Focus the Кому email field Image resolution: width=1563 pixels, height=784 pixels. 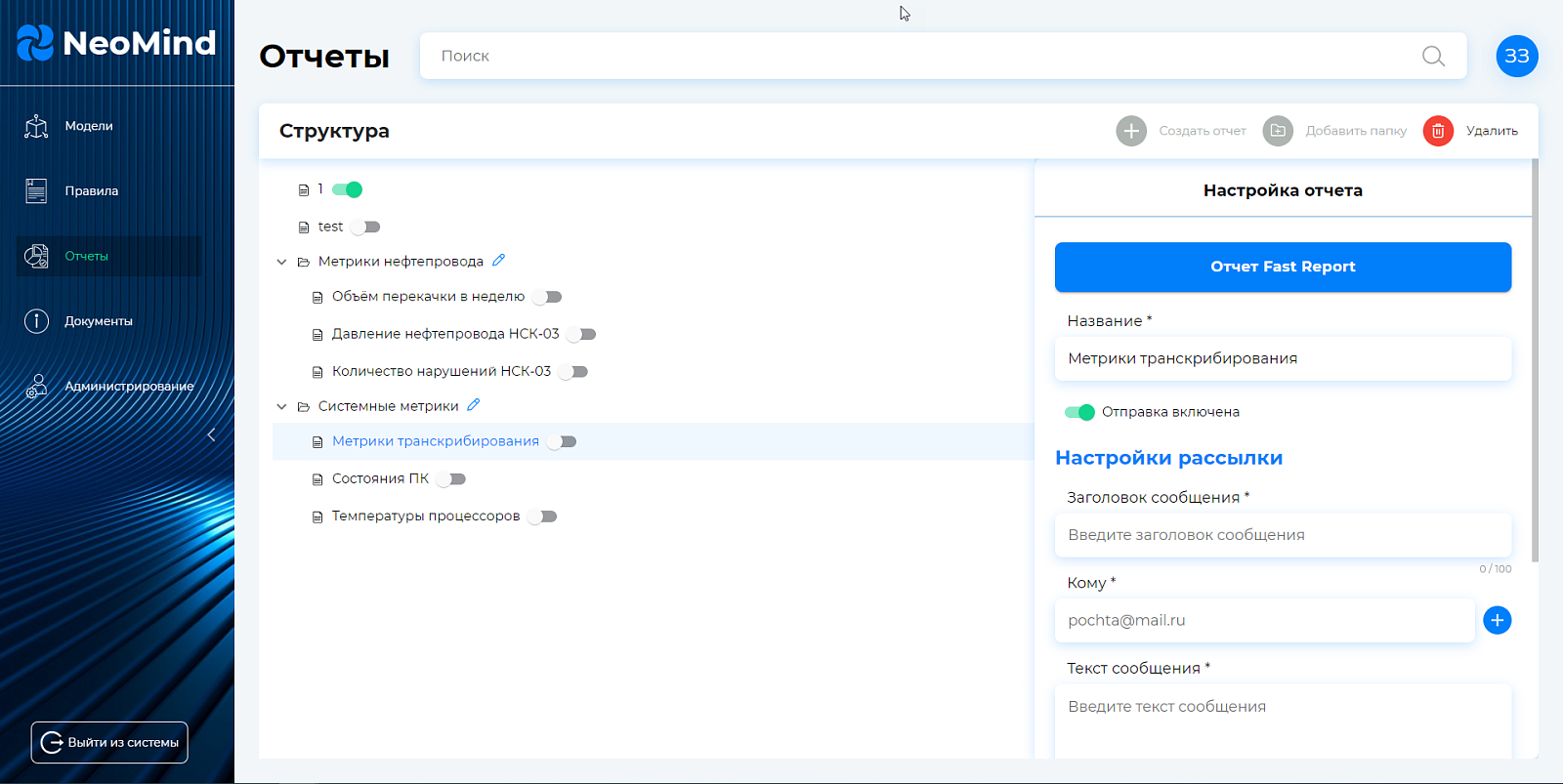coord(1264,620)
